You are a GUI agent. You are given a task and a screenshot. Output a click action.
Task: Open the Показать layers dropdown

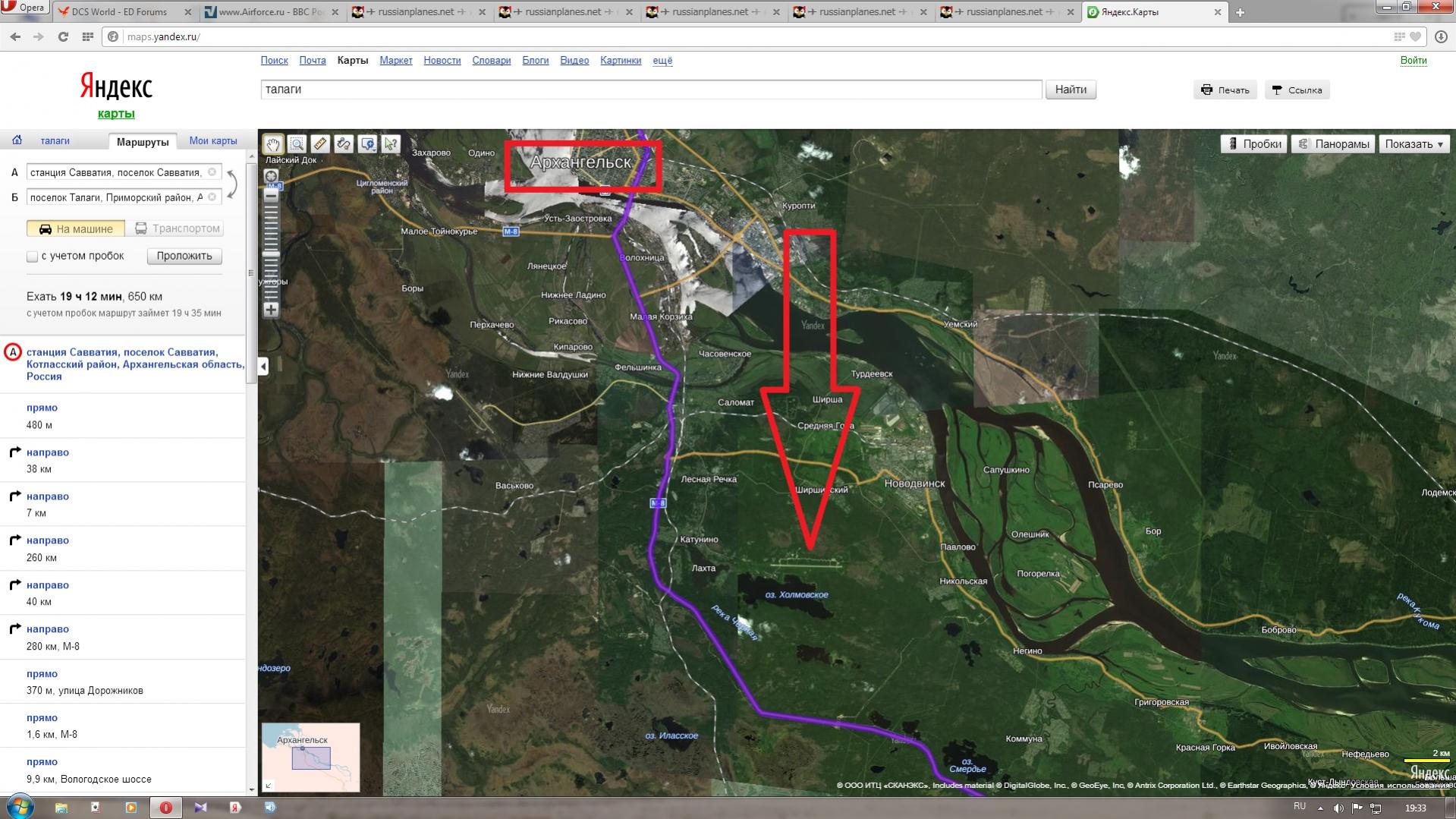pyautogui.click(x=1414, y=144)
